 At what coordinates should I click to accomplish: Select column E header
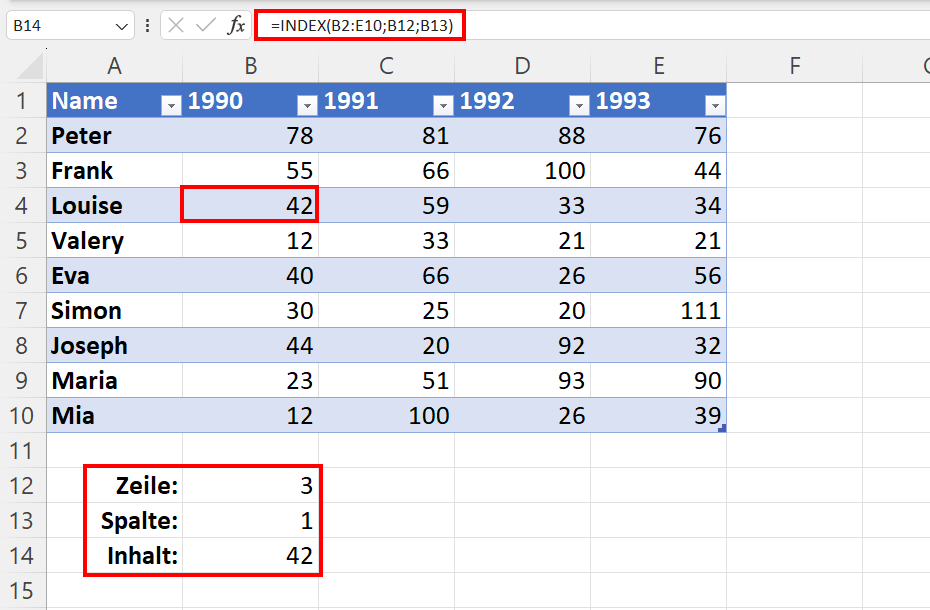[658, 66]
